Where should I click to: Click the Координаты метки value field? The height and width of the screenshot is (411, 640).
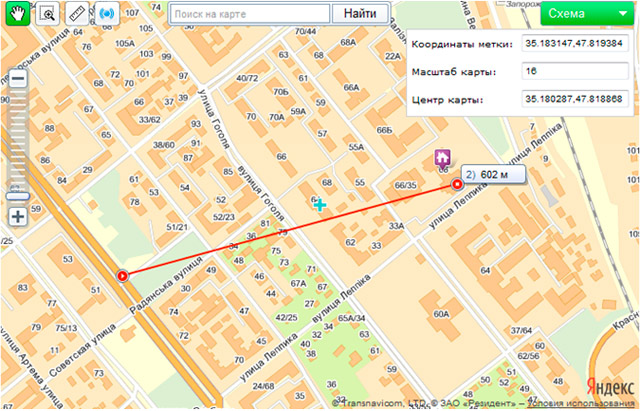[x=575, y=44]
